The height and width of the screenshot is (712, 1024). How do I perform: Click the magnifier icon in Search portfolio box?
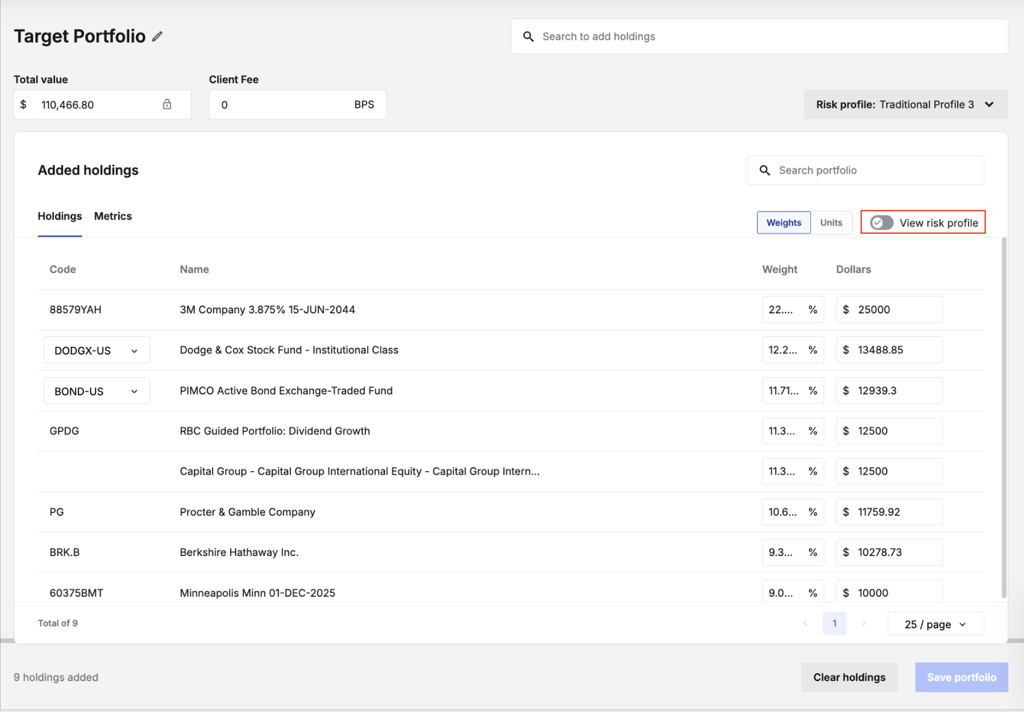[x=765, y=170]
